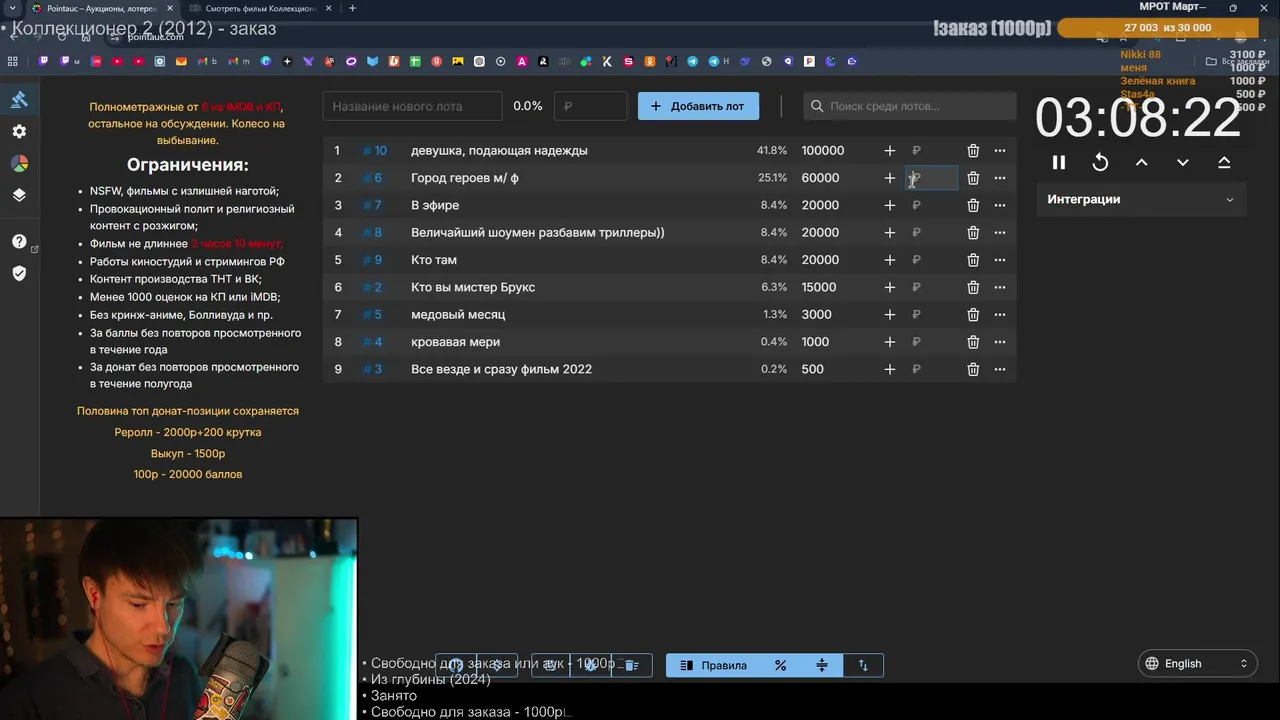The image size is (1280, 720).
Task: Click the 03:08:22 timer display
Action: click(x=1138, y=118)
